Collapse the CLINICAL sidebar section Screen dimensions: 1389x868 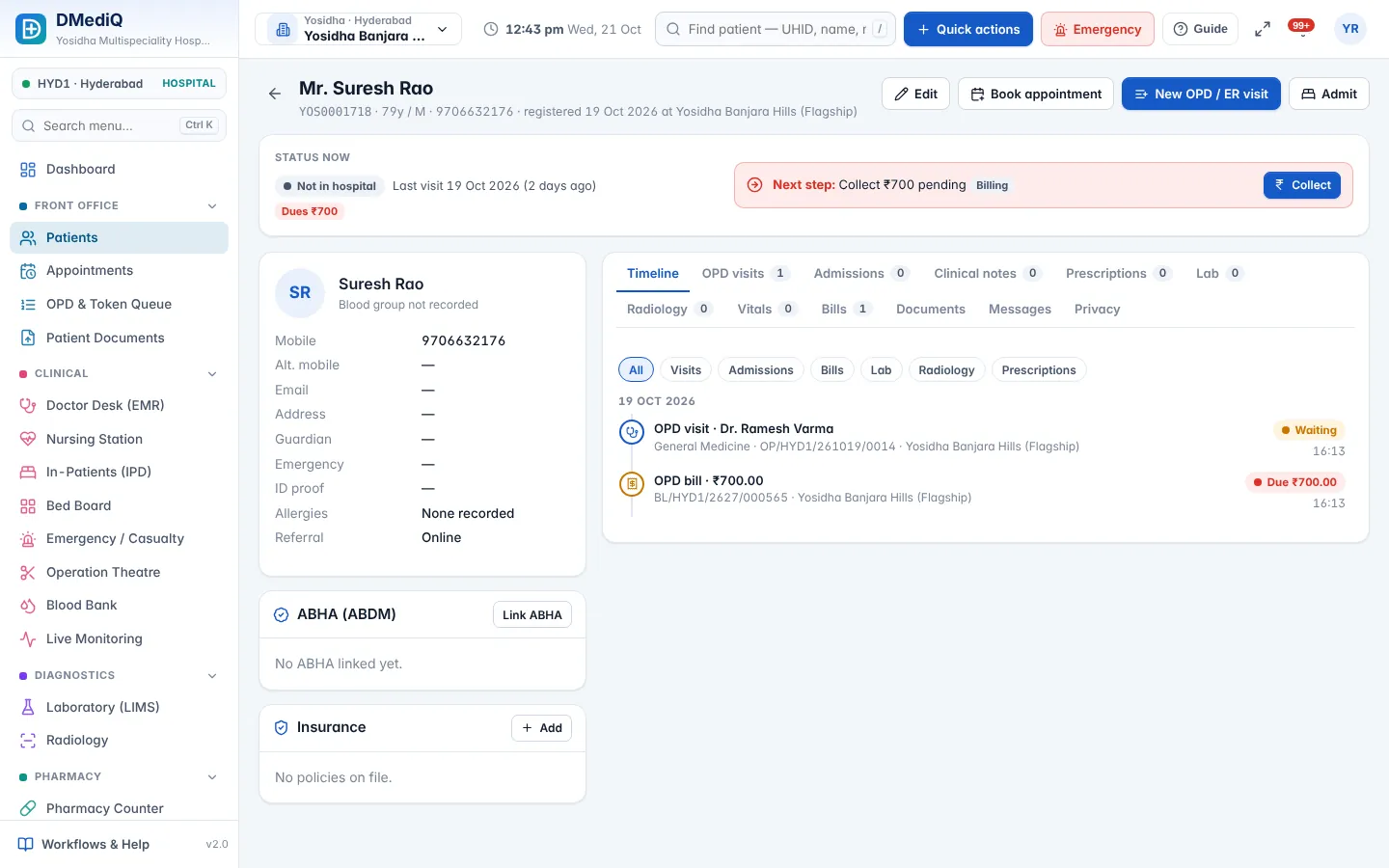click(212, 374)
